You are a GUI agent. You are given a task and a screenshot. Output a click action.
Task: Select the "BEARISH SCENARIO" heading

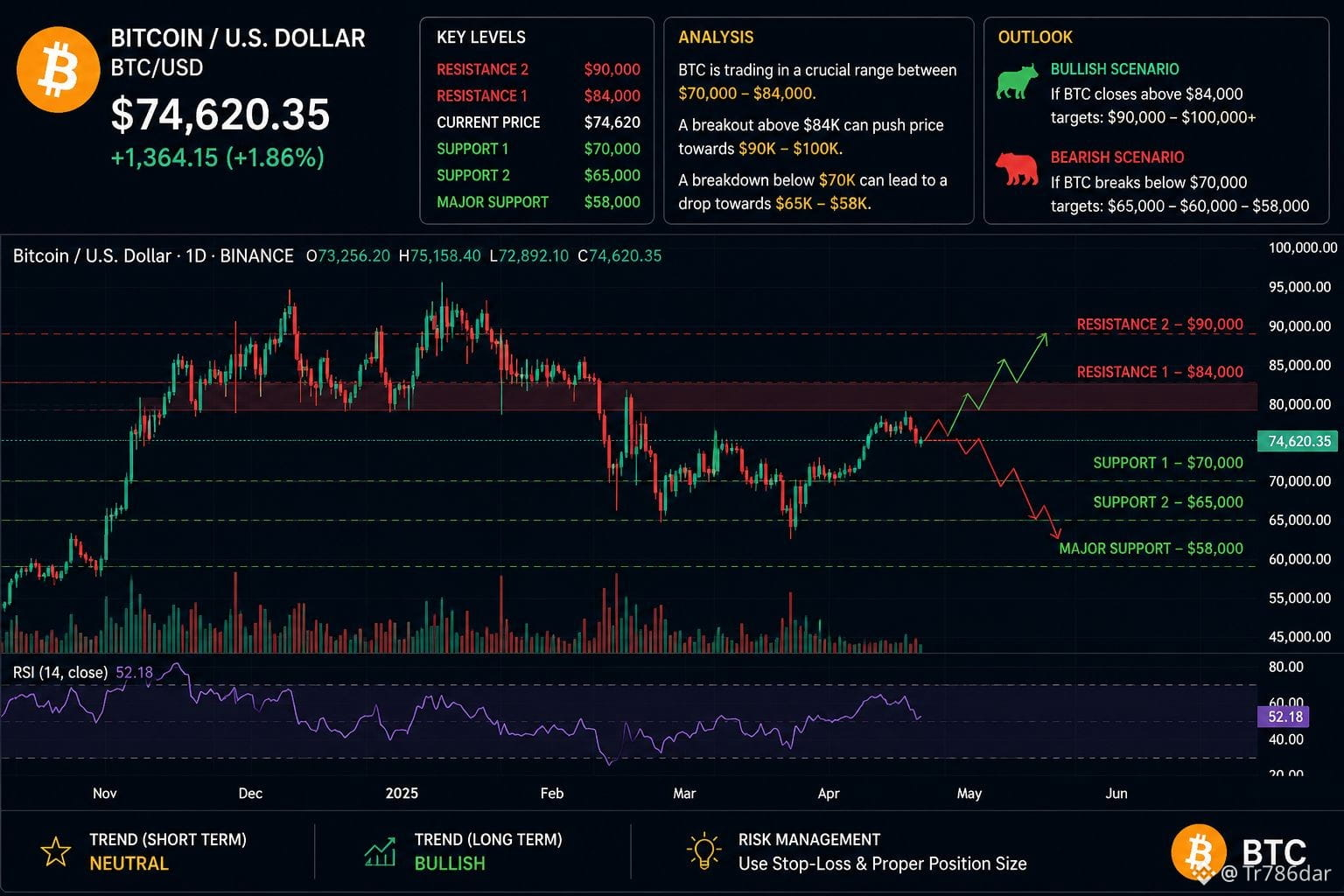tap(1117, 157)
